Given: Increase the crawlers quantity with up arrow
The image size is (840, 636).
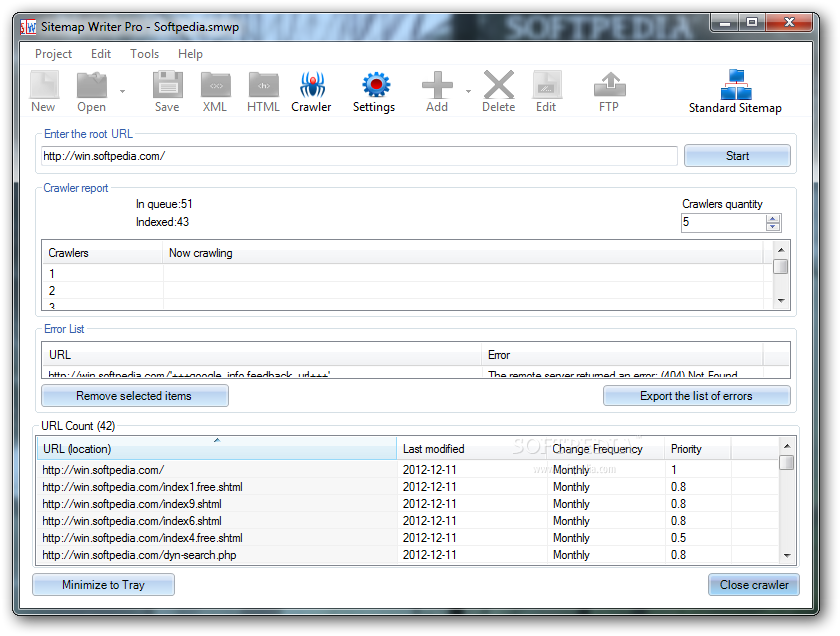Looking at the screenshot, I should pyautogui.click(x=773, y=219).
